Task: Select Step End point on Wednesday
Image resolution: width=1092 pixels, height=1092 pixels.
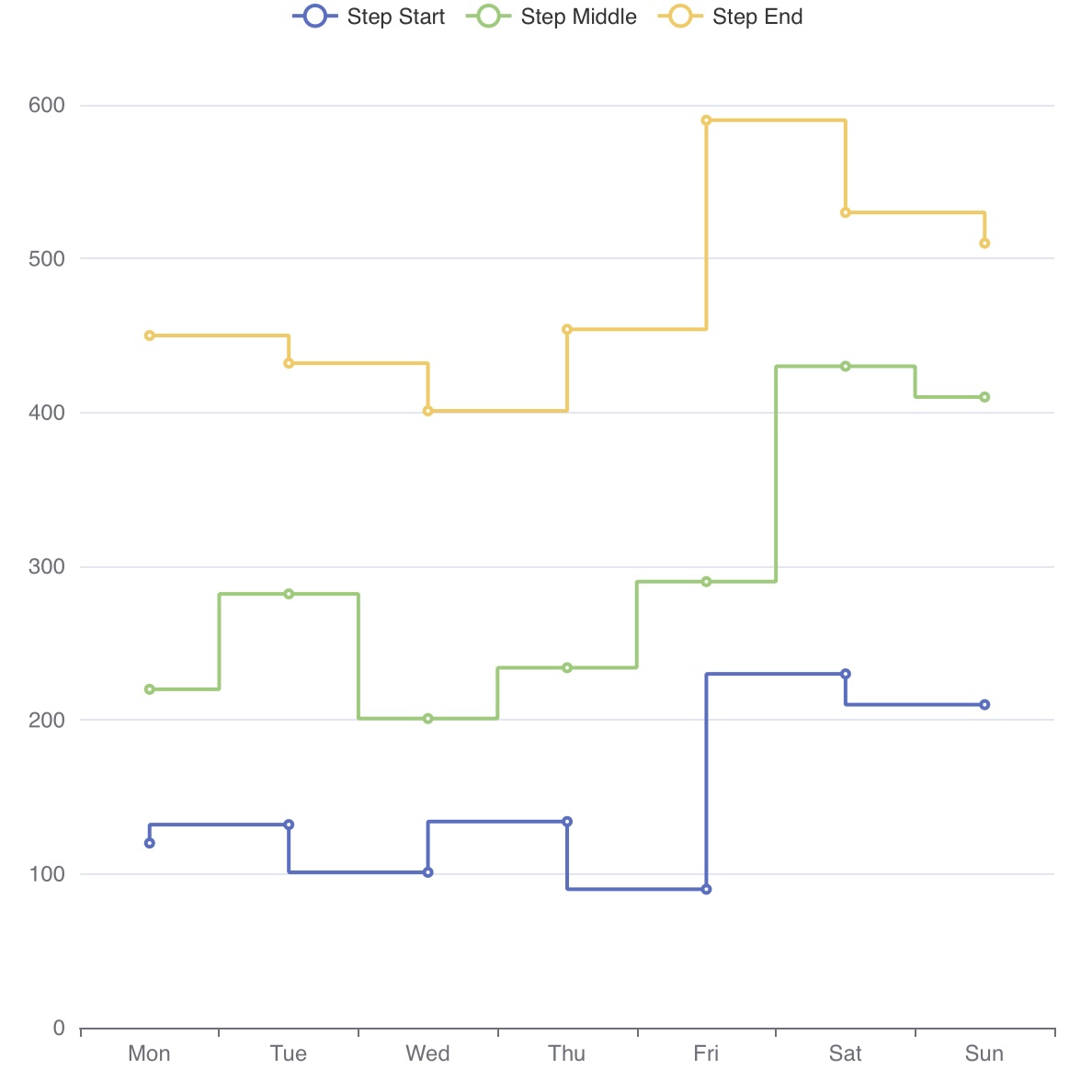Action: click(427, 411)
